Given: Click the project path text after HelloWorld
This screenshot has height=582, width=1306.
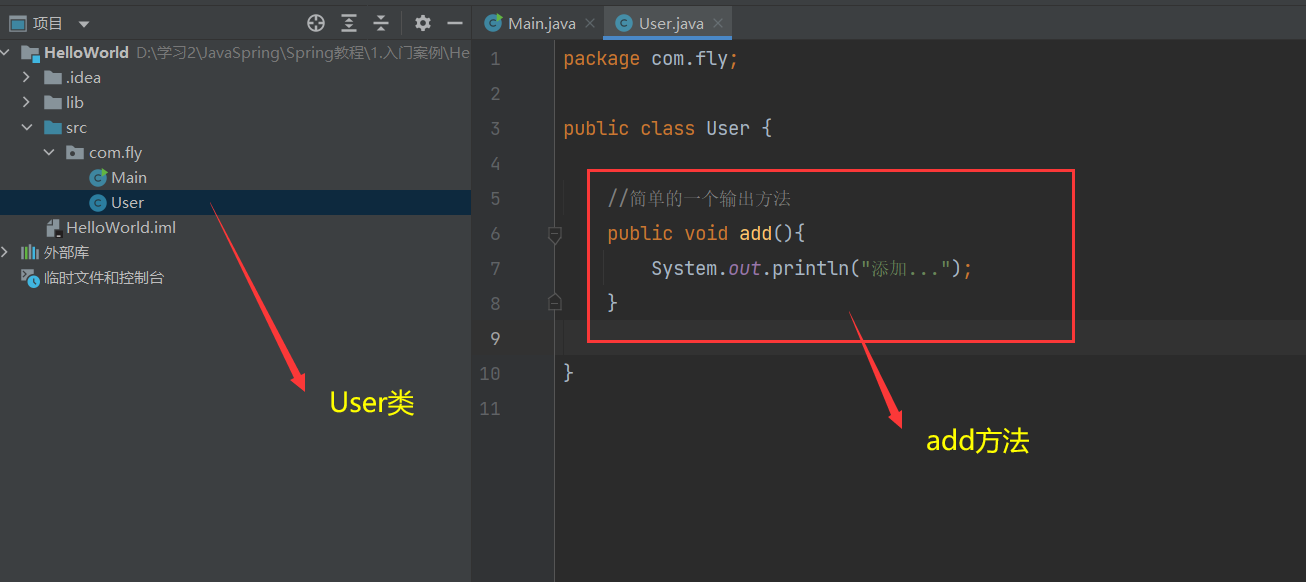Looking at the screenshot, I should pos(303,52).
